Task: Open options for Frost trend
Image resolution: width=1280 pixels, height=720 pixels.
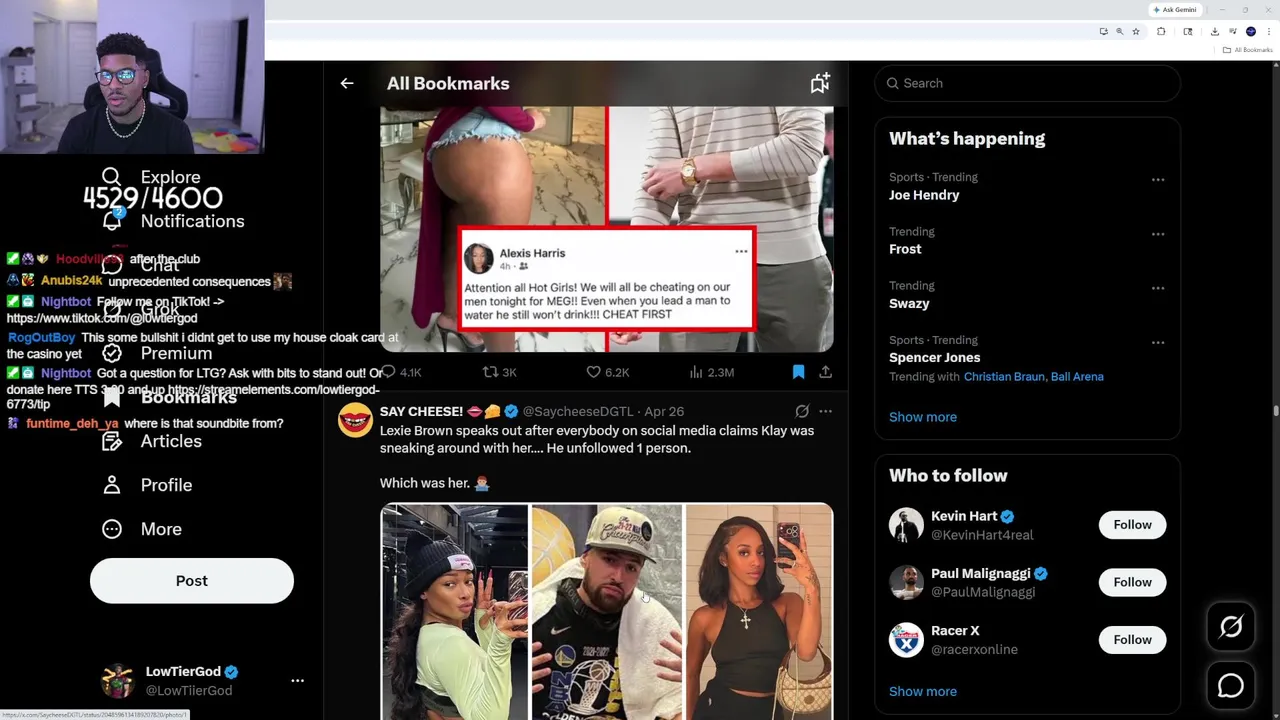Action: (1158, 234)
